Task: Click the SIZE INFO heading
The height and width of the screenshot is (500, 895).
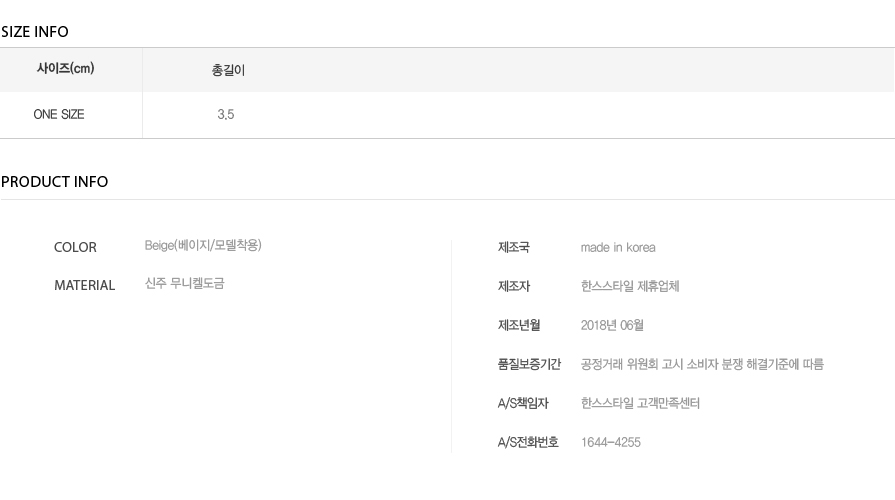Action: (x=34, y=31)
